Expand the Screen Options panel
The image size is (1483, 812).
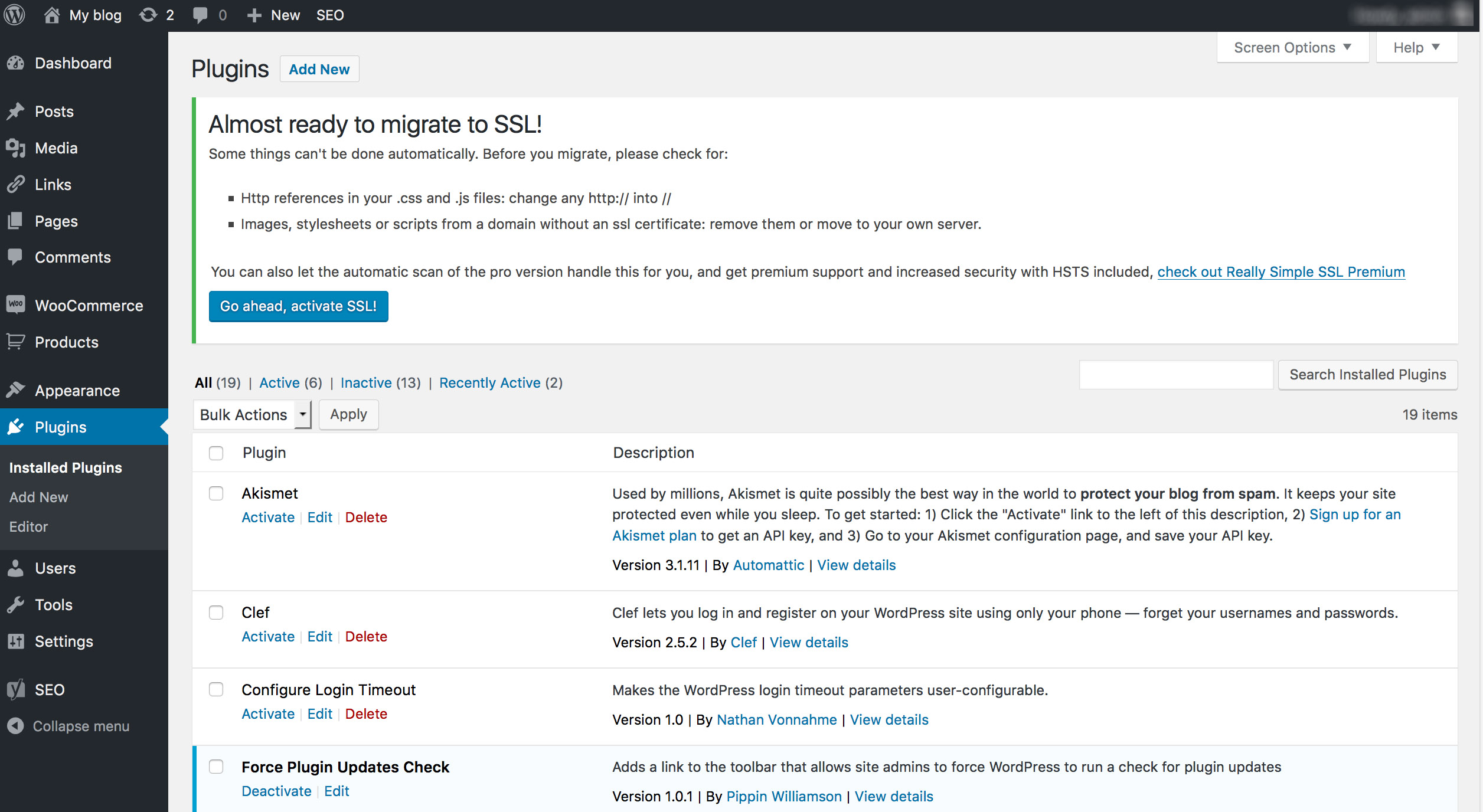point(1292,47)
